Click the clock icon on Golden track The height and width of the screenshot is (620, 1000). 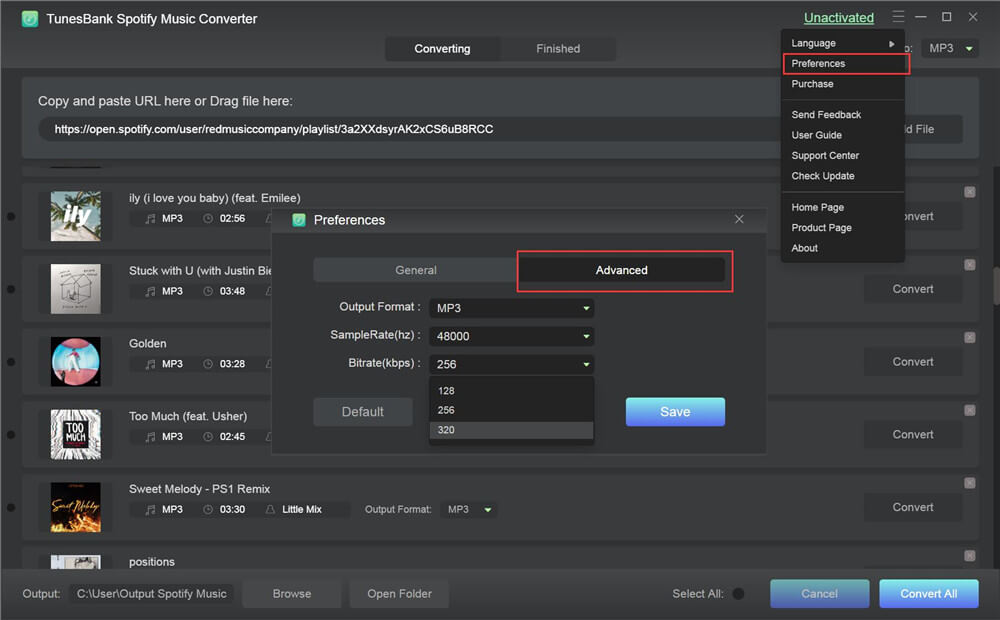tap(208, 364)
